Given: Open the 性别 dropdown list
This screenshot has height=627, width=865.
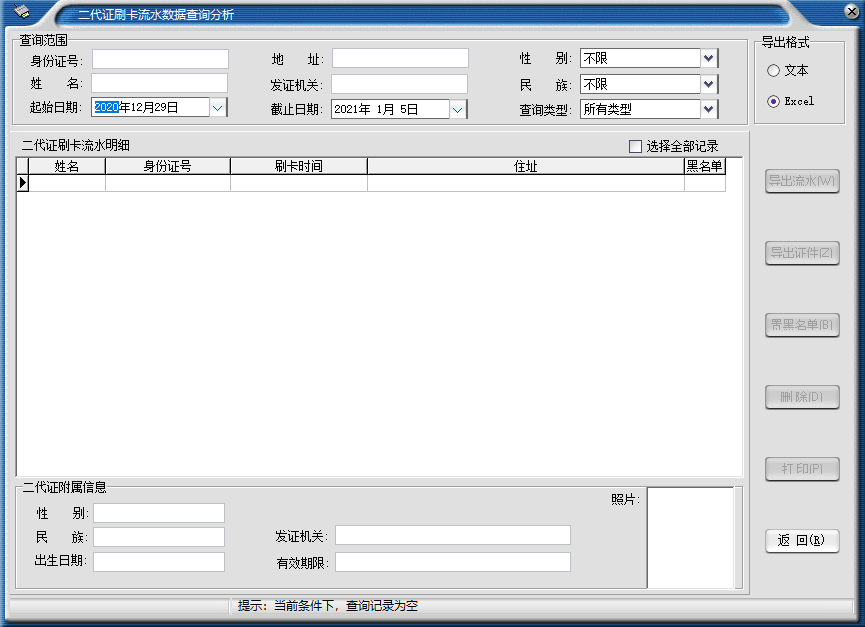Looking at the screenshot, I should 709,58.
